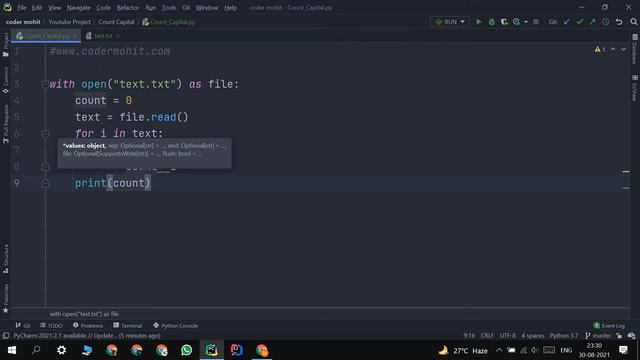Open the Python Console tool window
The width and height of the screenshot is (640, 360).
[x=176, y=326]
